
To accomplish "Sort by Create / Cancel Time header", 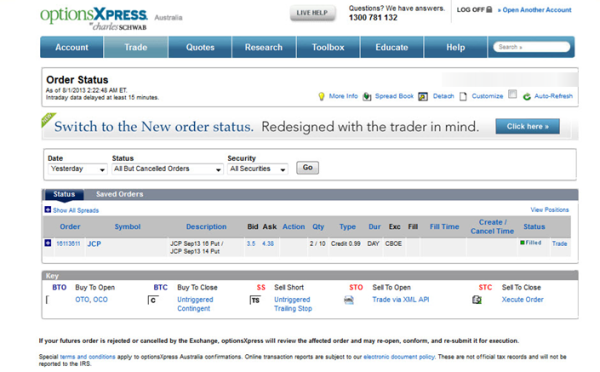I will tap(492, 227).
